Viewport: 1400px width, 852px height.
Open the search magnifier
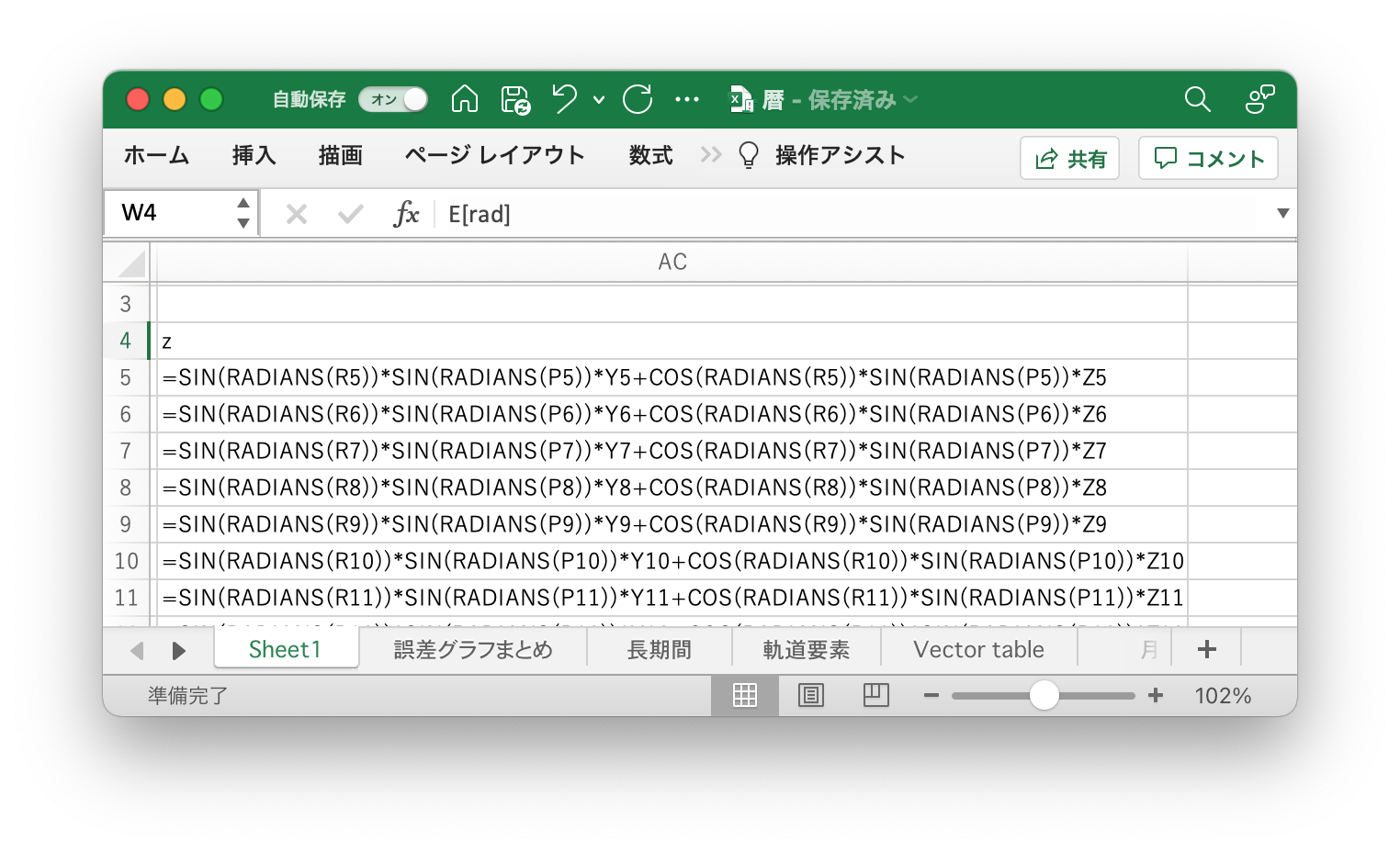1197,98
